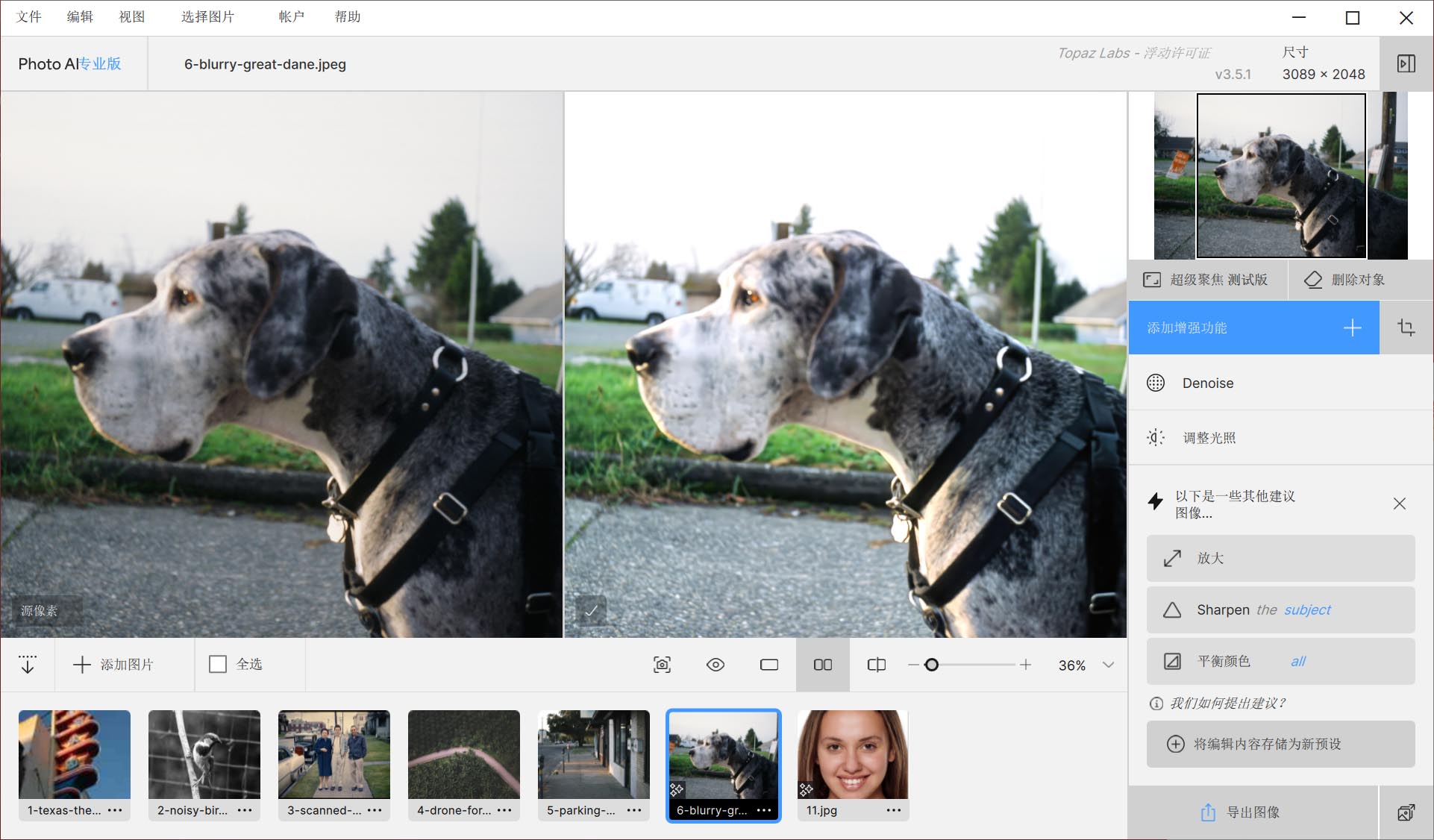Click the Denoise dotted circle icon

tap(1156, 383)
